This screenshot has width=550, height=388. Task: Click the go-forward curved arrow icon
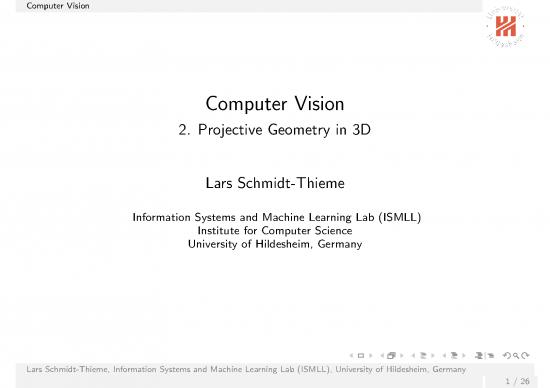pos(525,355)
